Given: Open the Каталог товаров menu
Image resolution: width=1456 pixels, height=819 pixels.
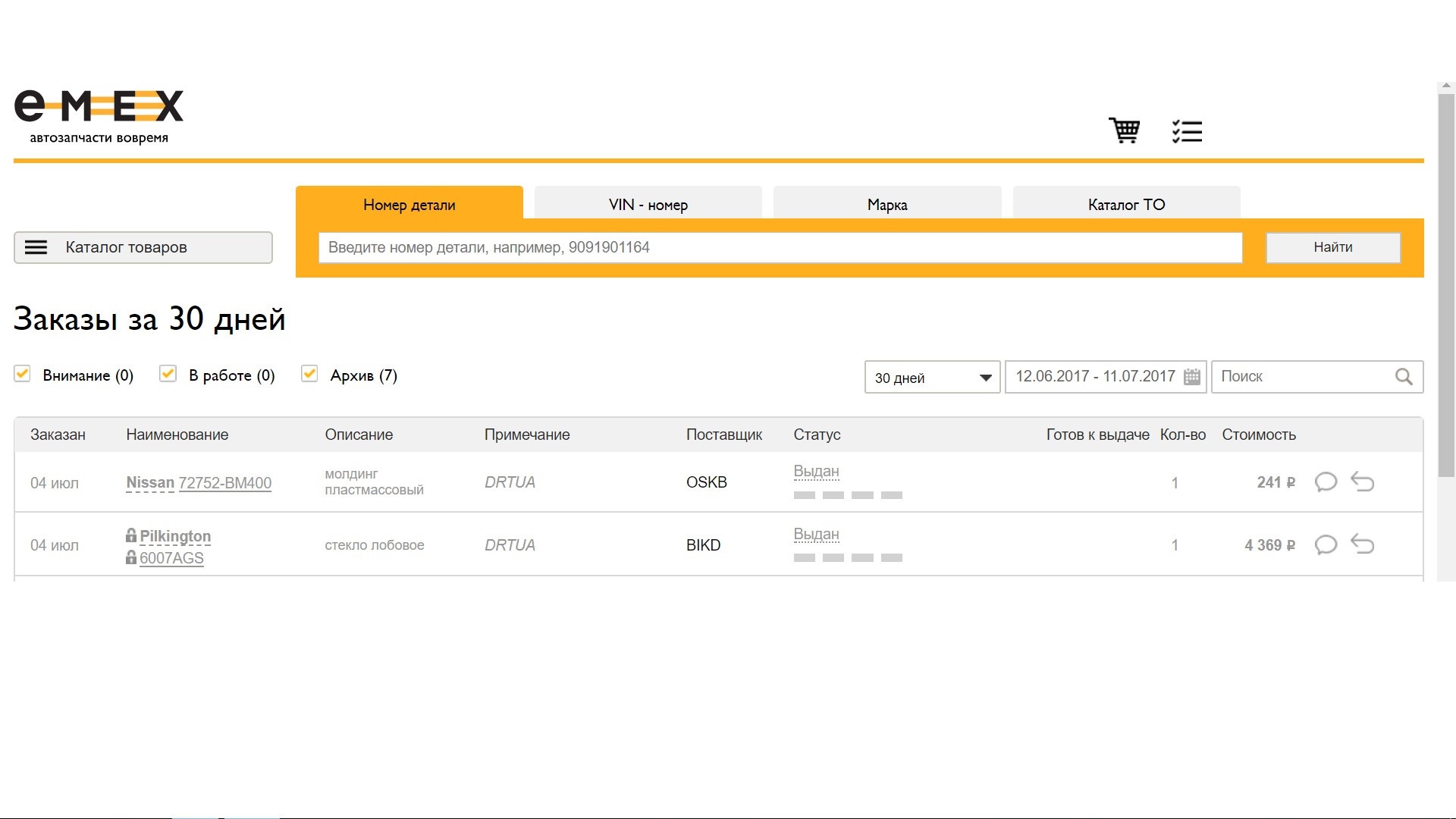Looking at the screenshot, I should (143, 247).
